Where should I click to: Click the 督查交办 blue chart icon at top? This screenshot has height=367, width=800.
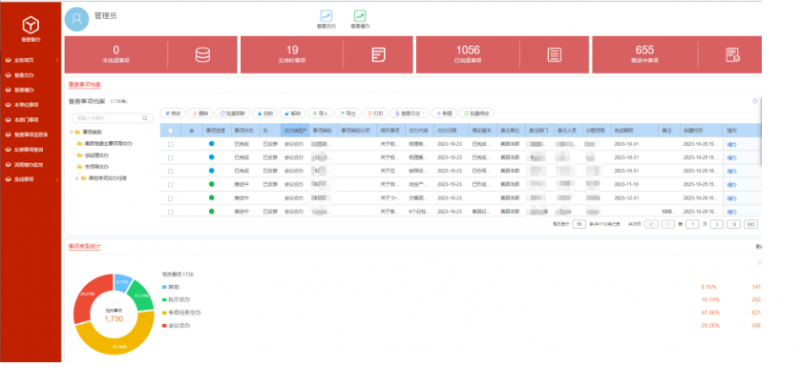click(326, 16)
